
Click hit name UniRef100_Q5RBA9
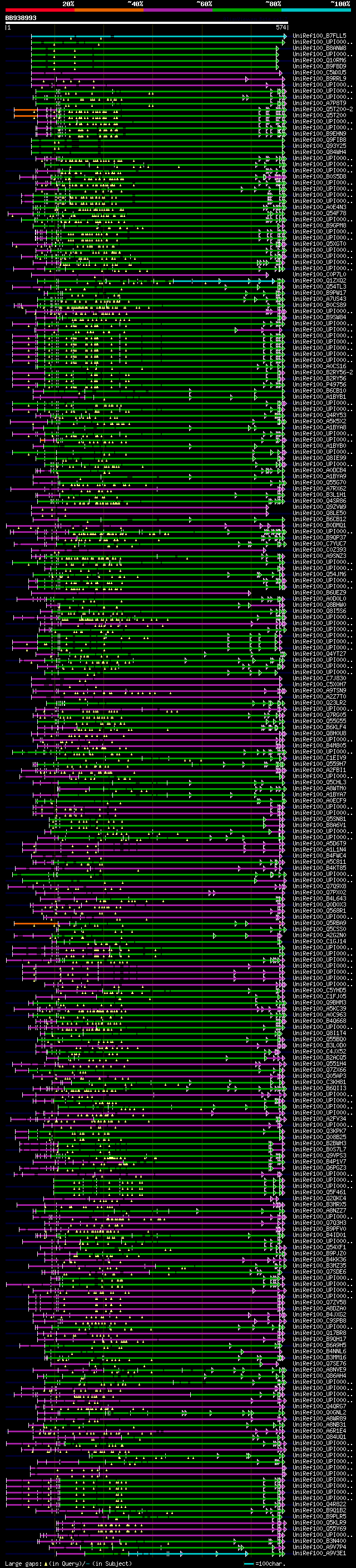[x=319, y=923]
